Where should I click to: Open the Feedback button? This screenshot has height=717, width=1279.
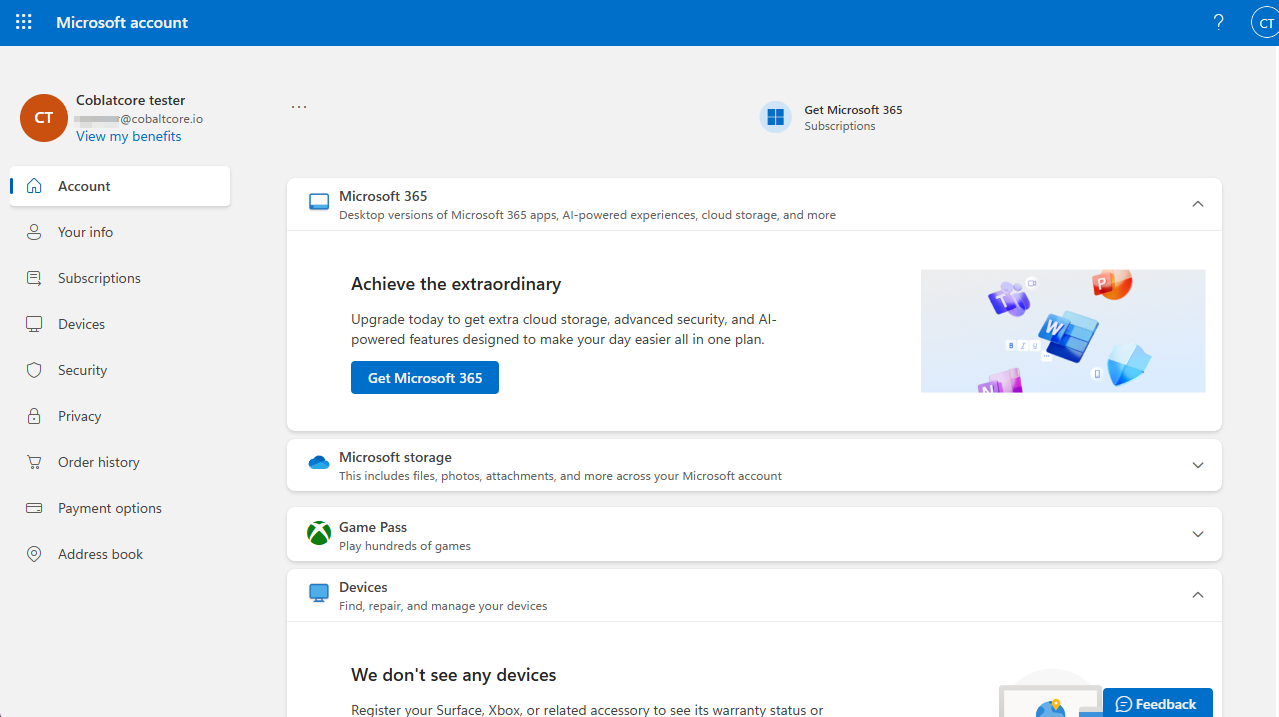1157,704
